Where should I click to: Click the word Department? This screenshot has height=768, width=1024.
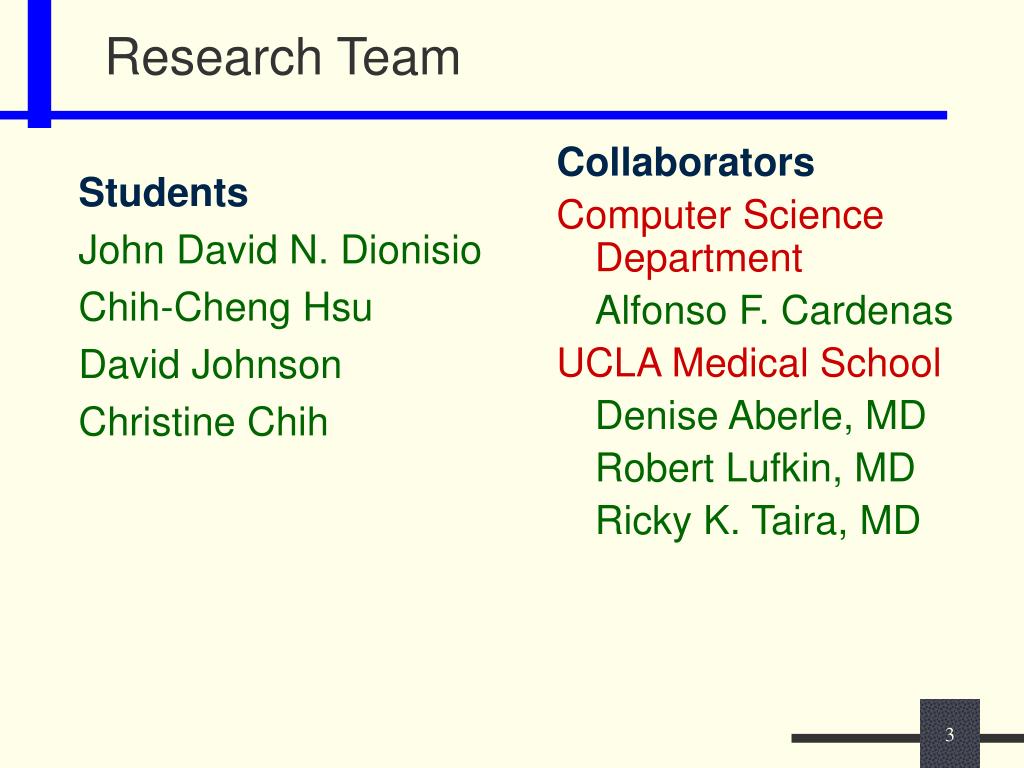(x=699, y=259)
